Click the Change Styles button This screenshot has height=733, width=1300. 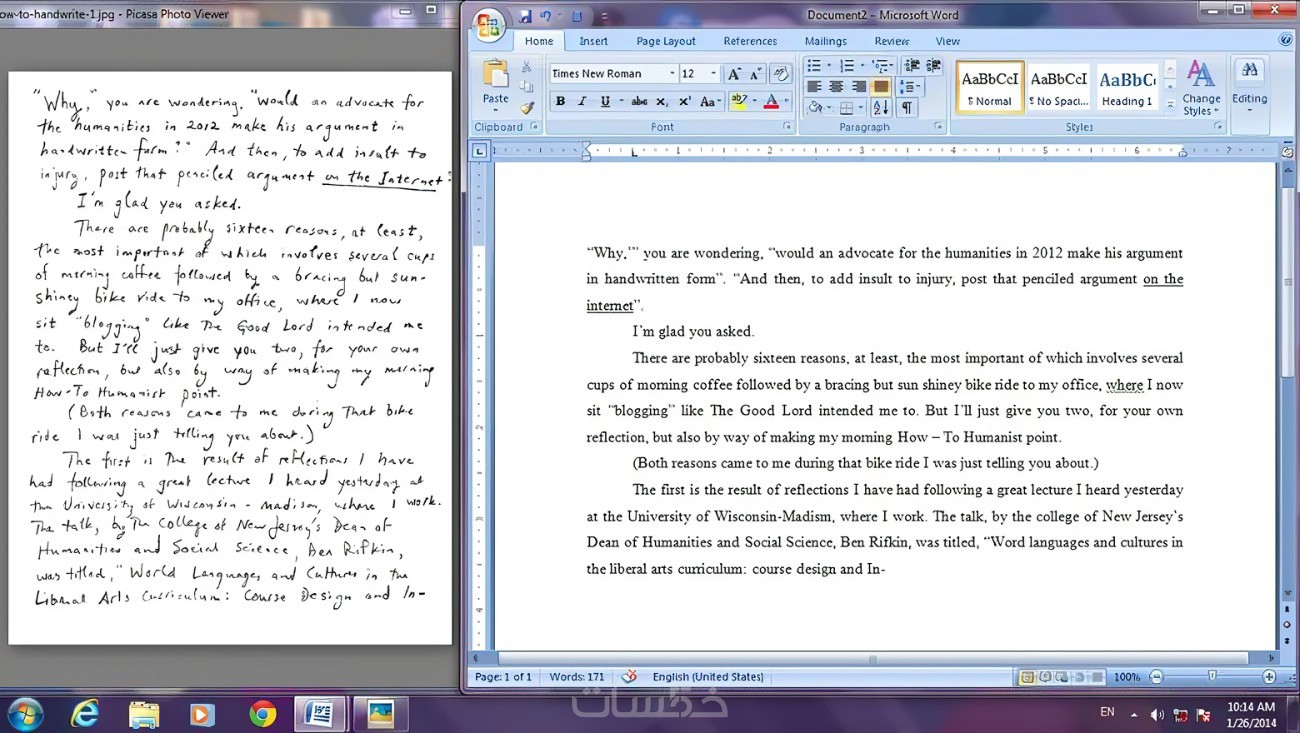click(1201, 88)
